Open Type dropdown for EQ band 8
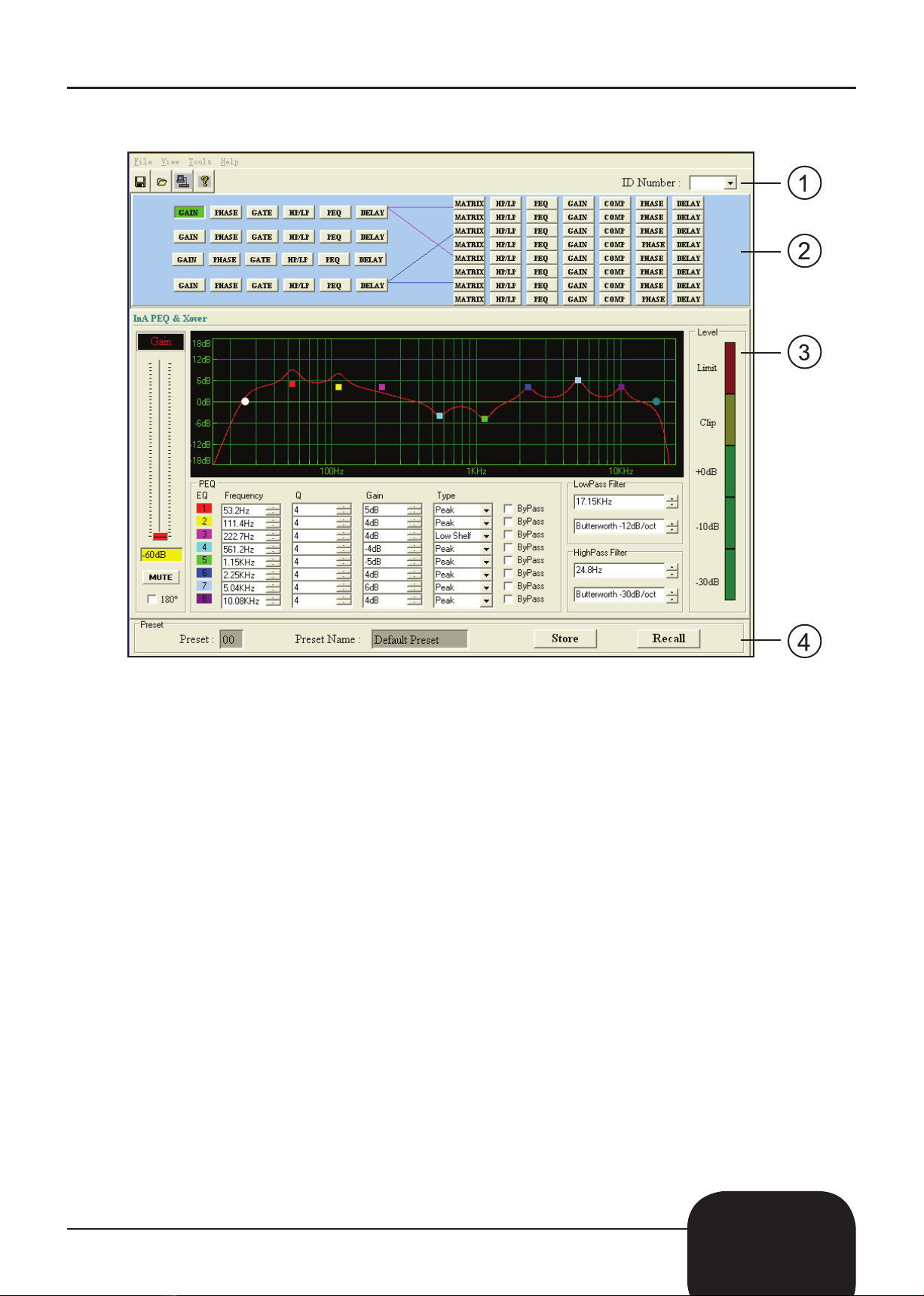Viewport: 924px width, 1296px height. click(486, 601)
